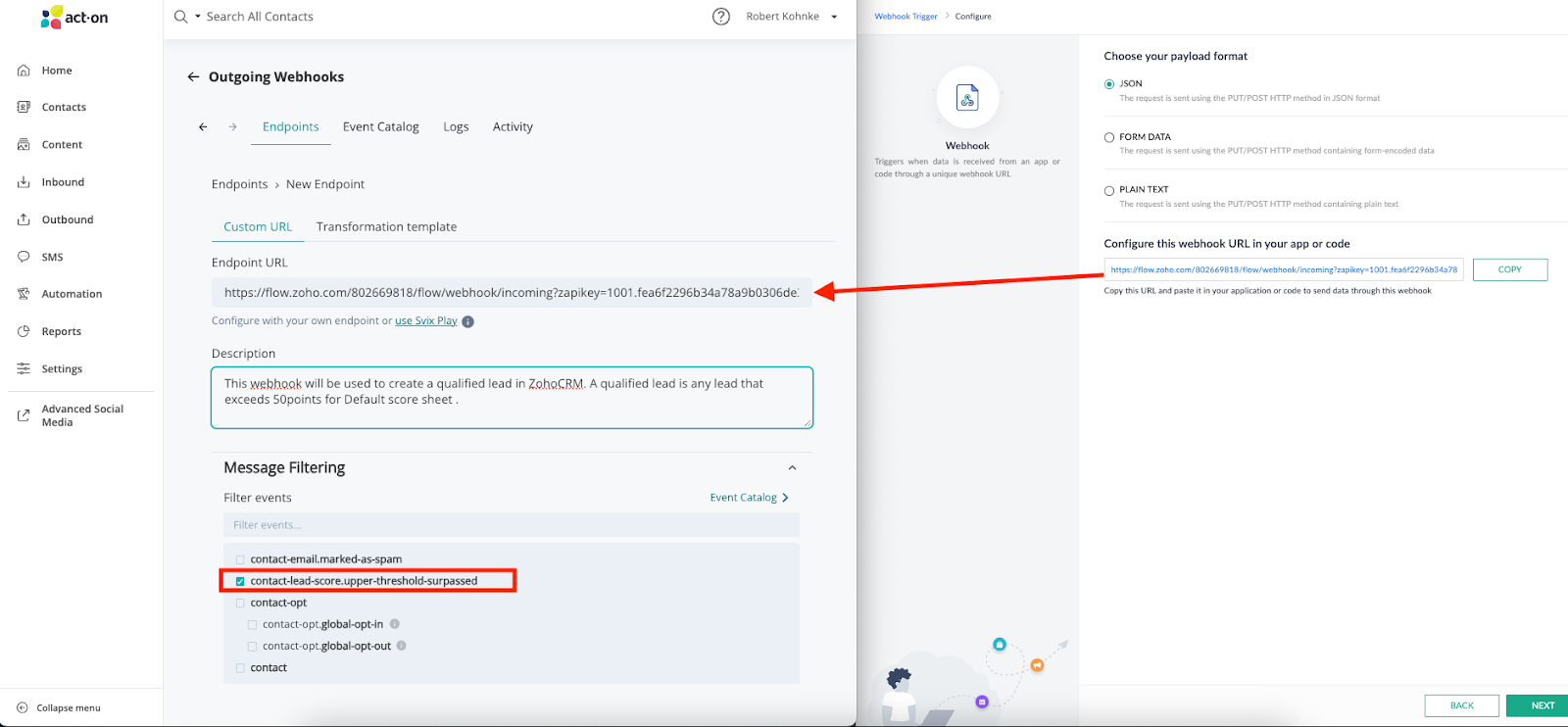Check contact-email.marked-as-spam event

(240, 559)
